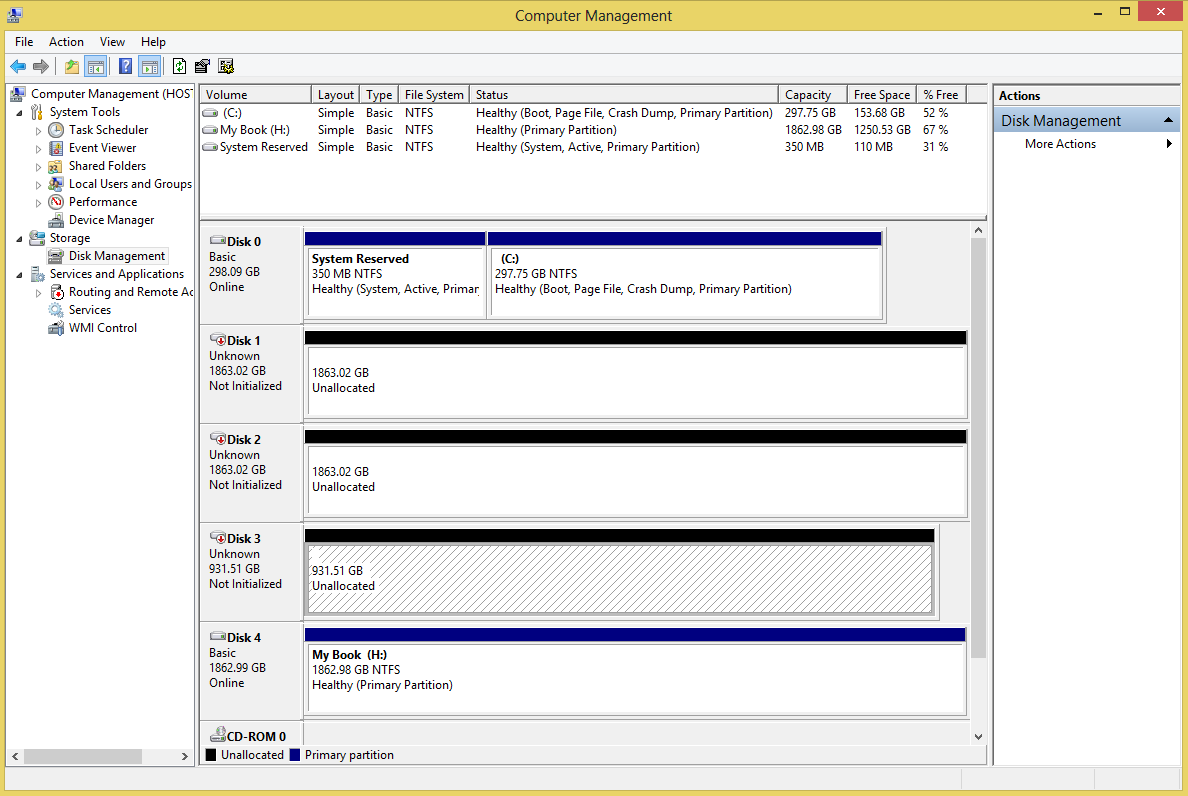Sort by the Status column header
Screen dimensions: 1188x796
point(624,95)
